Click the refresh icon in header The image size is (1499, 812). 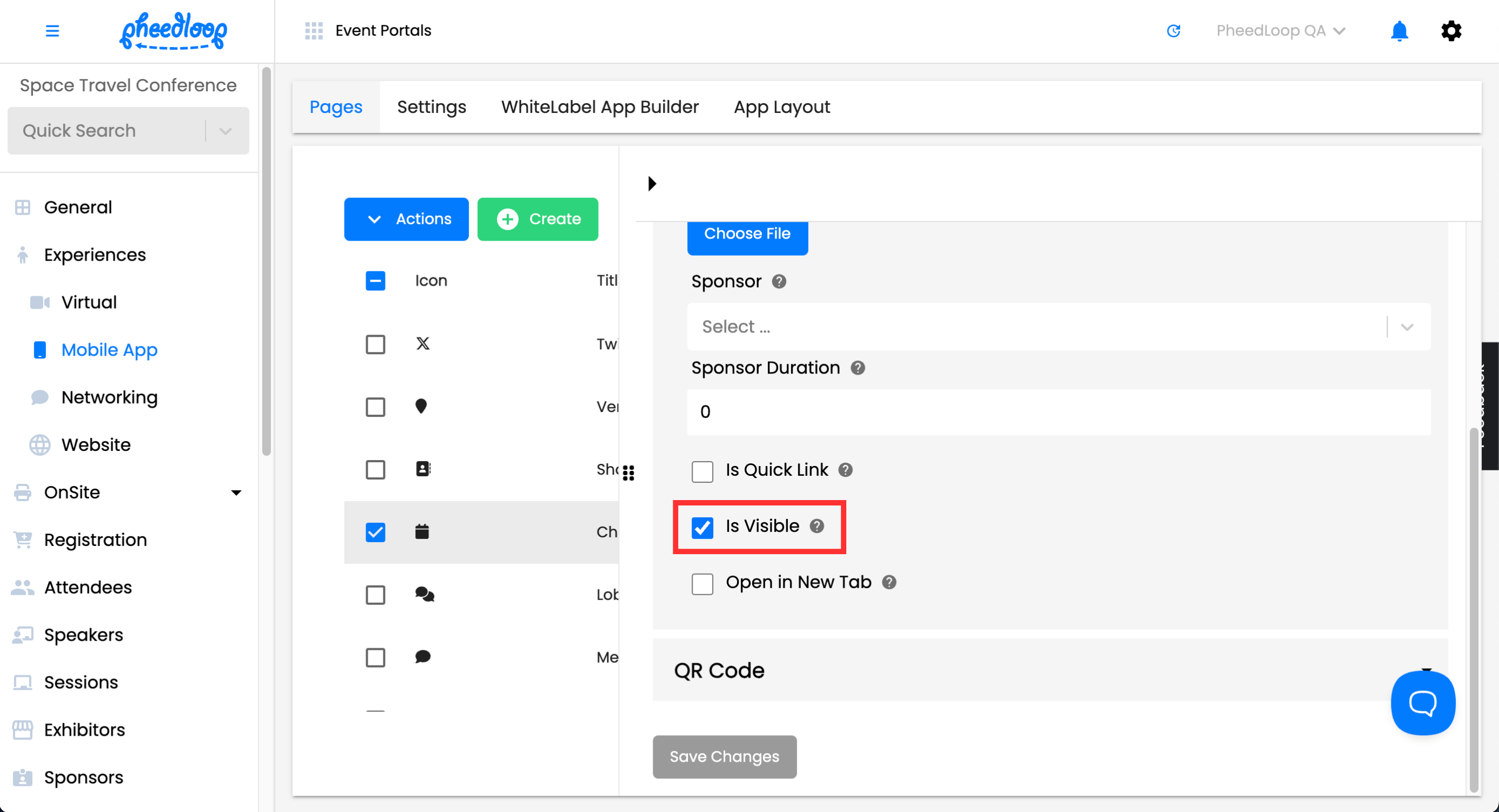(x=1173, y=31)
